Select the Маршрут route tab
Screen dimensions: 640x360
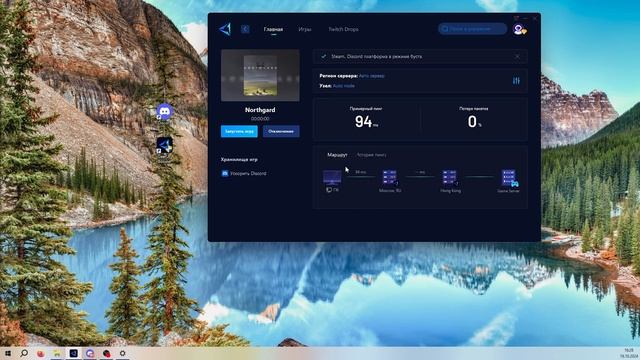[x=337, y=155]
